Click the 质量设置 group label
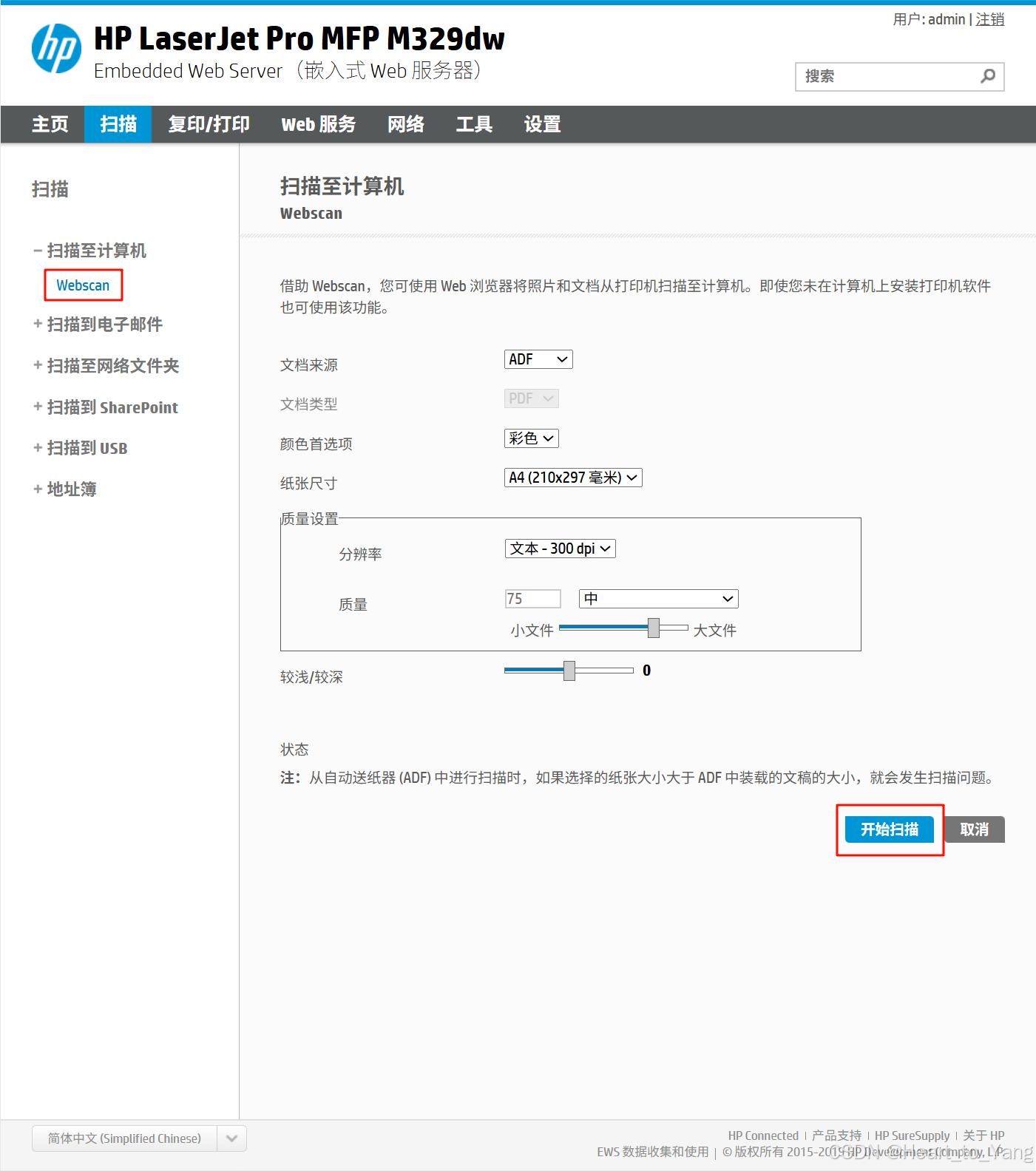Screen dimensions: 1036x1171 310,519
